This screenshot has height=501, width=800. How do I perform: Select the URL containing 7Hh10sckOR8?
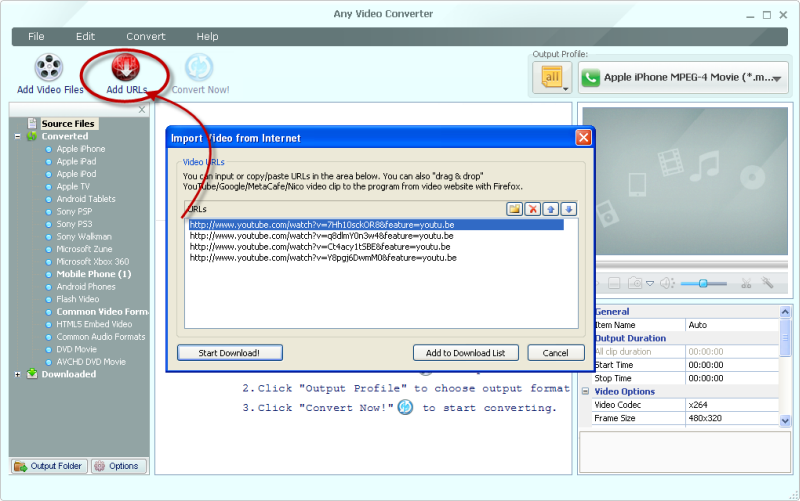(376, 224)
